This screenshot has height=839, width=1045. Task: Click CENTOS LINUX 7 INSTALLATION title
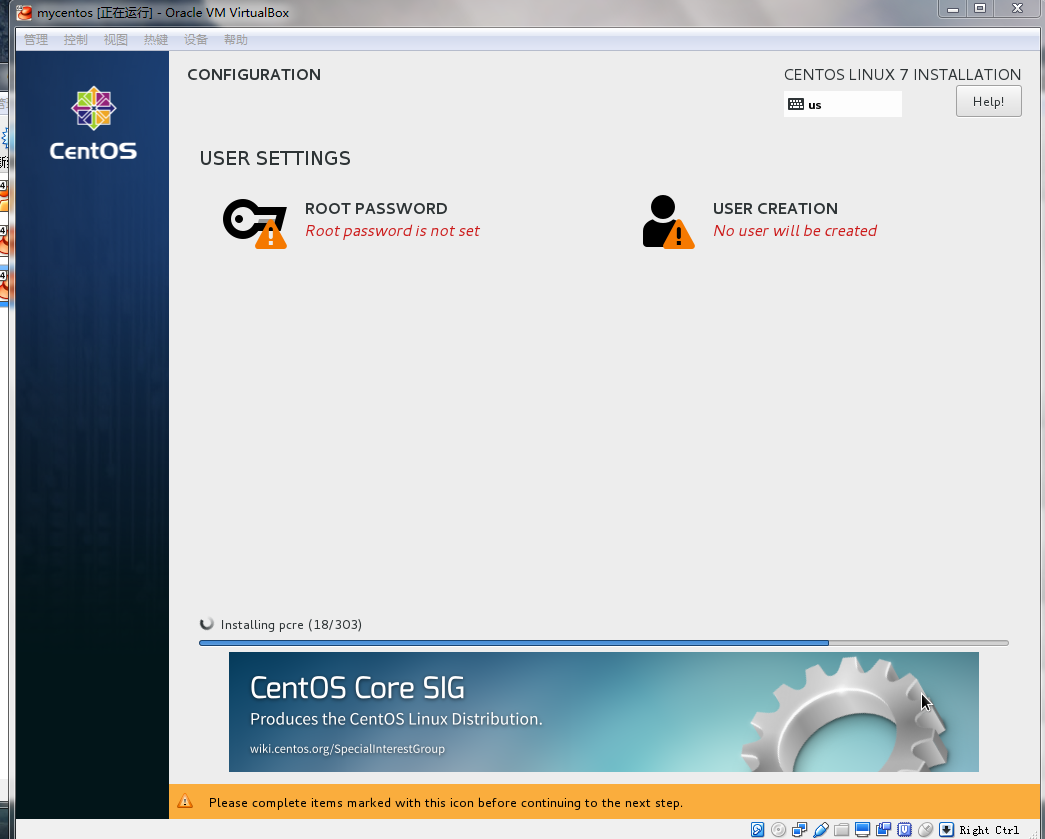(902, 75)
